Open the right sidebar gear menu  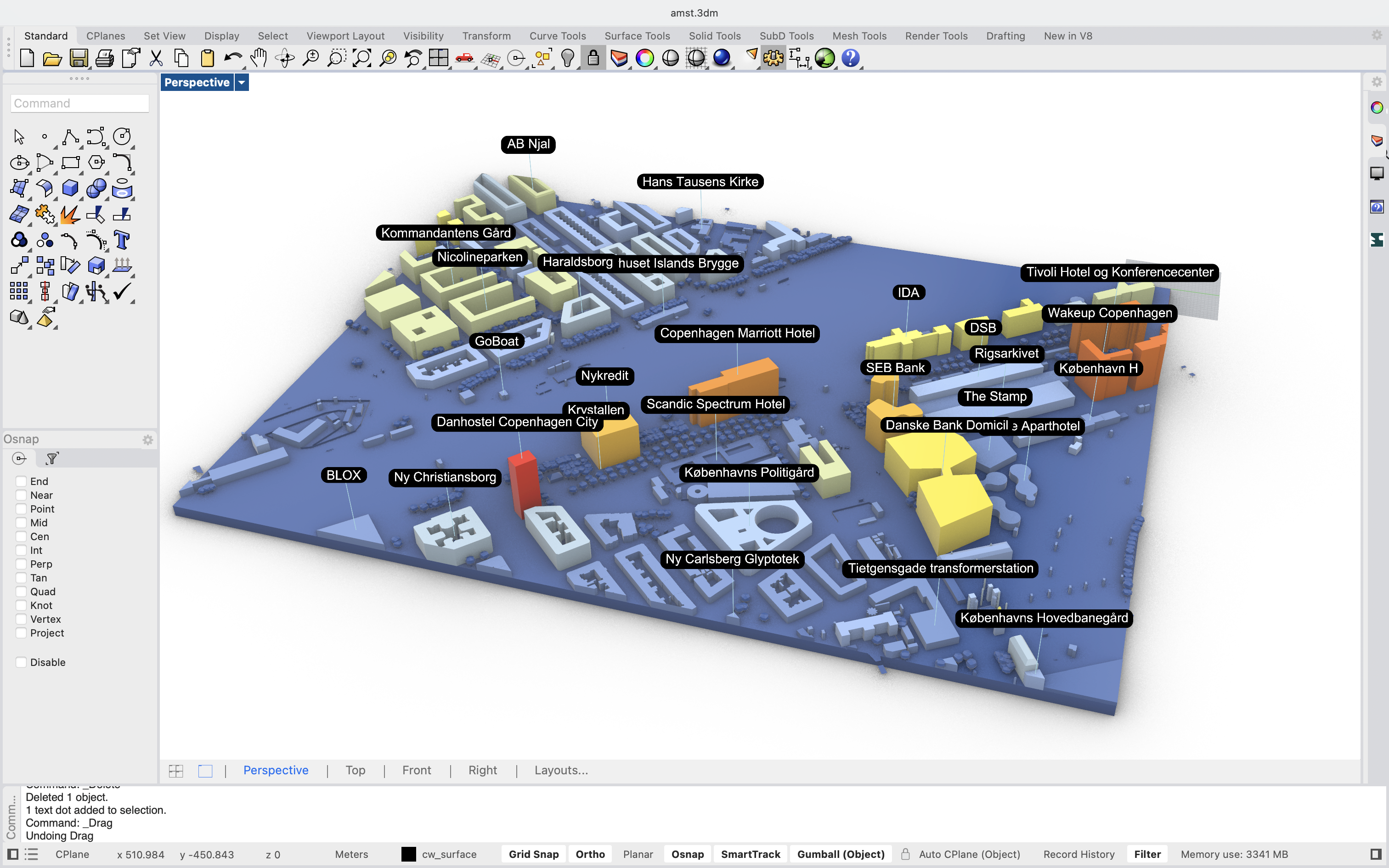1377,82
